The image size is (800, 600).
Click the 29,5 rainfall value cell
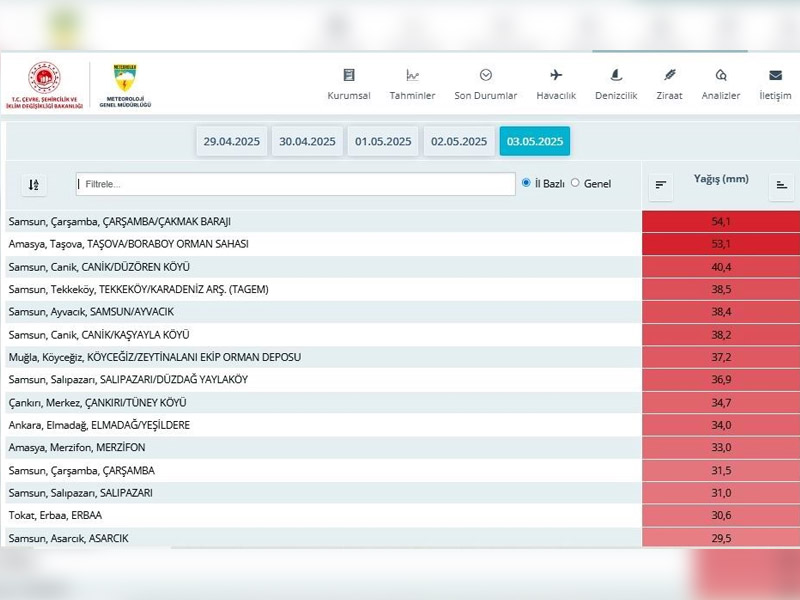[721, 538]
